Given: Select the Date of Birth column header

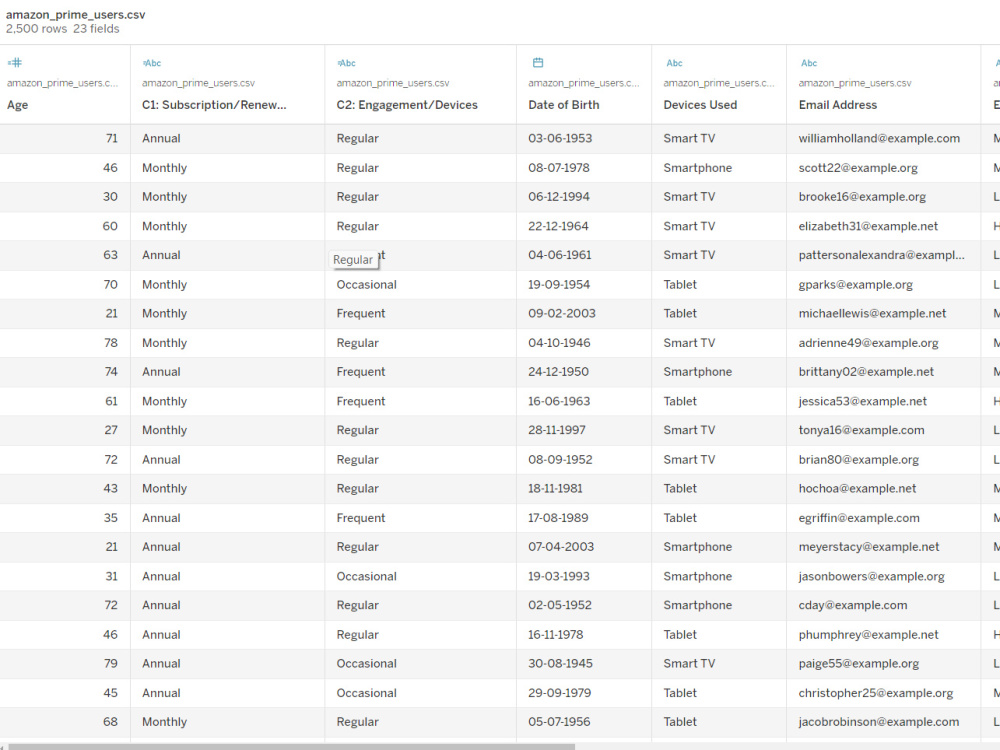Looking at the screenshot, I should coord(564,105).
